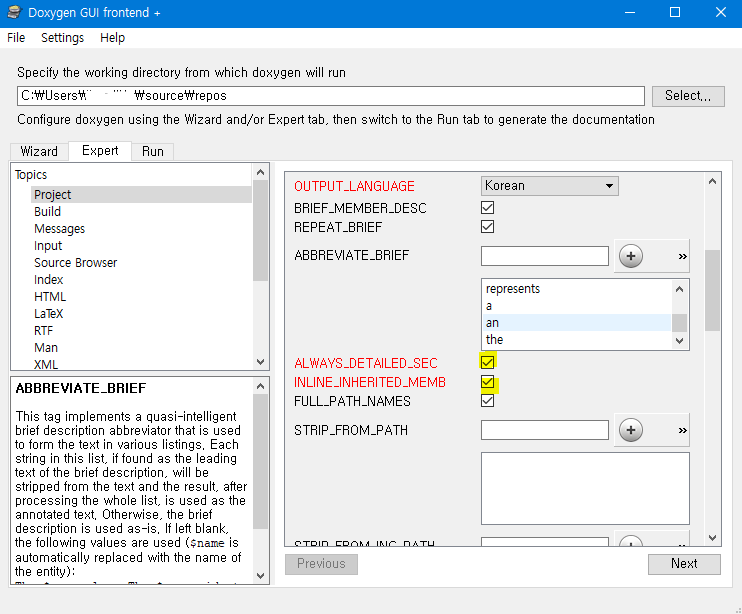Switch to the Wizard tab
This screenshot has height=614, width=742.
[x=39, y=151]
